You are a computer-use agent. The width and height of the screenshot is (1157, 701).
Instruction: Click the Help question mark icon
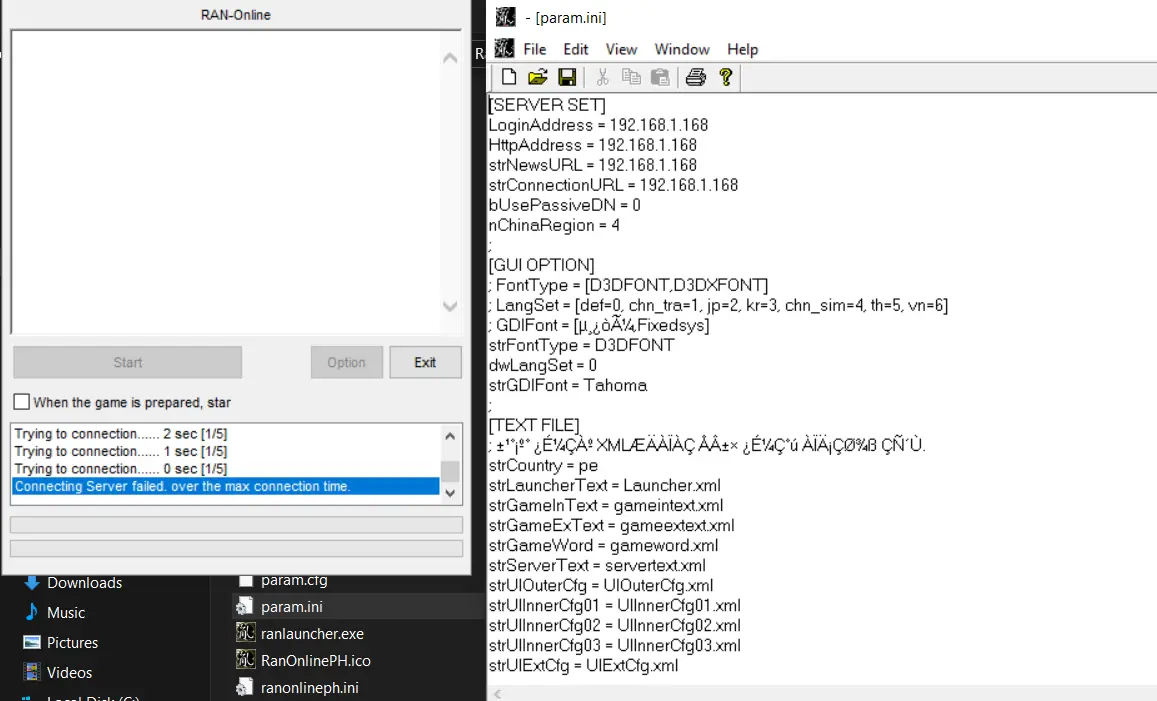tap(726, 77)
